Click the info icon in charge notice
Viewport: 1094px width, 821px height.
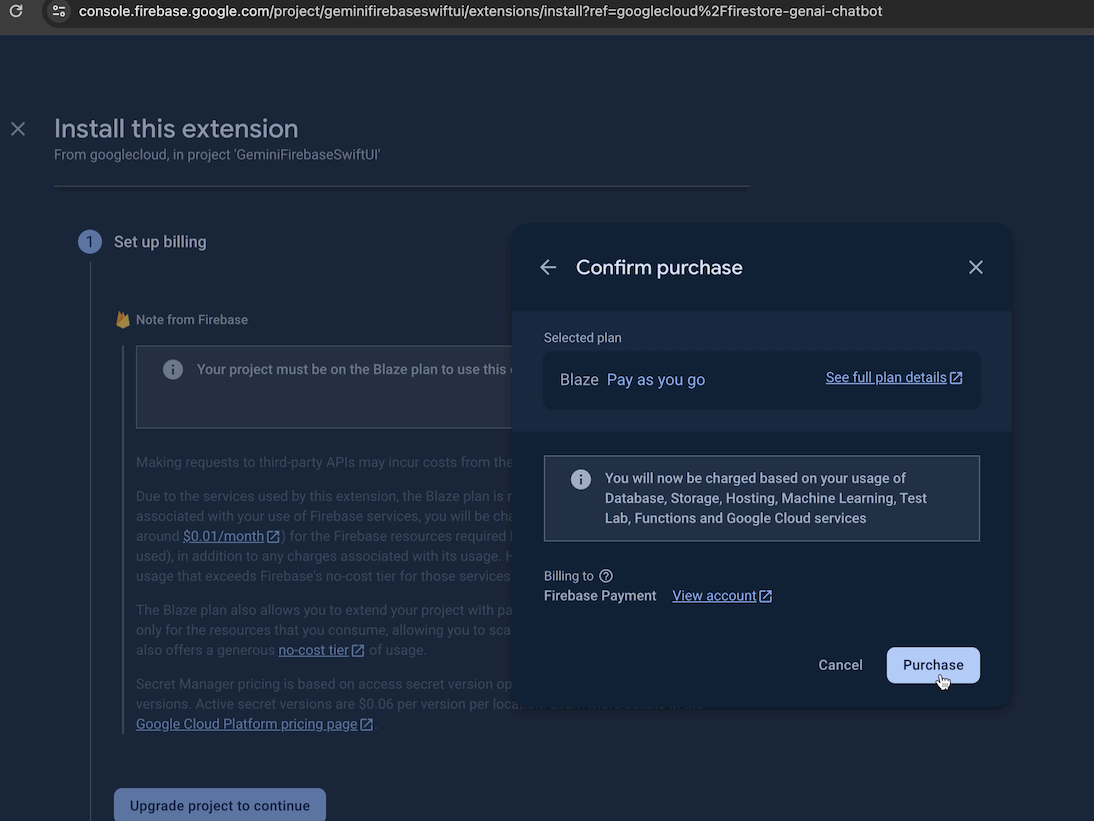coord(581,479)
